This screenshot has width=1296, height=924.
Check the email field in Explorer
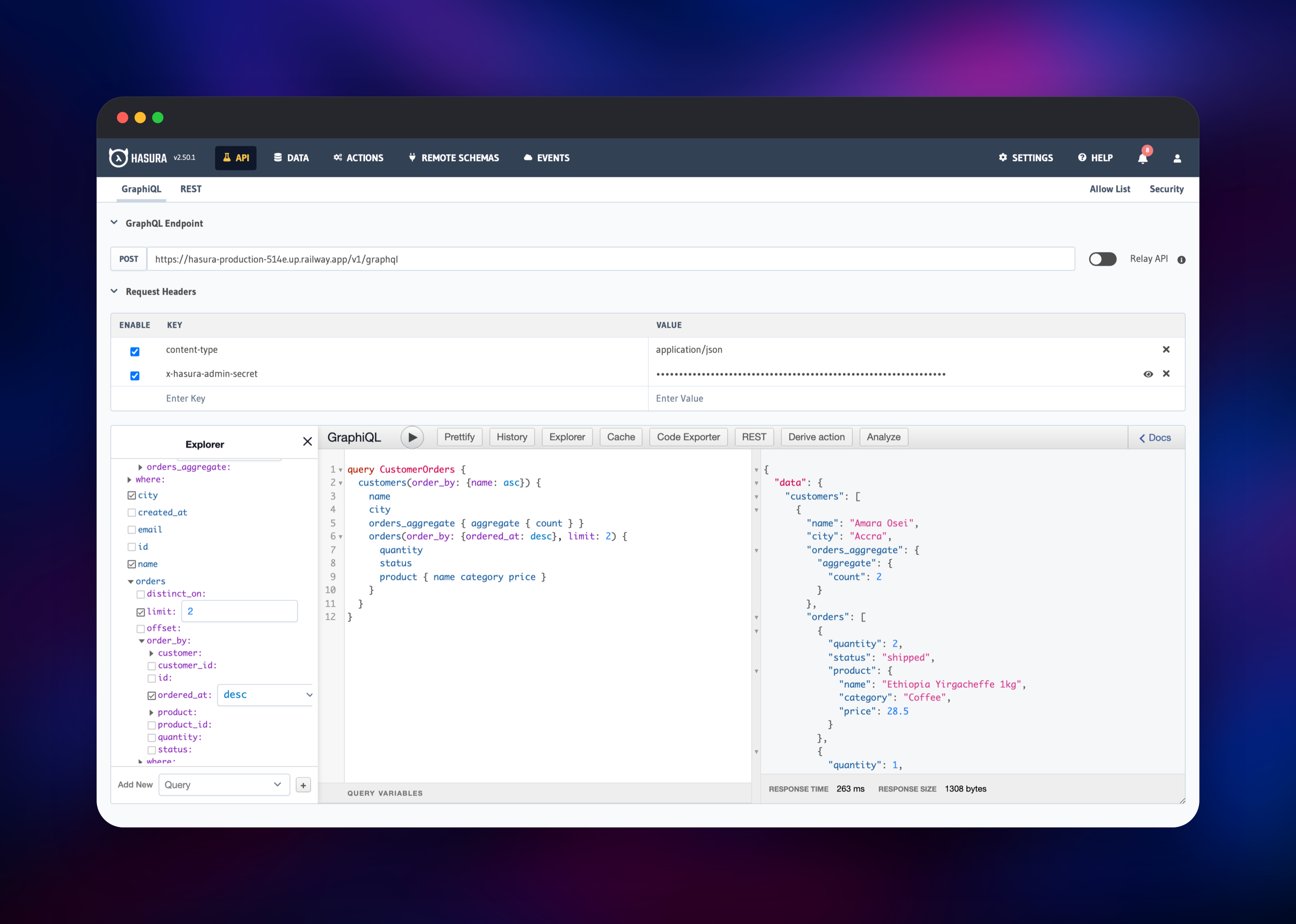pyautogui.click(x=131, y=530)
